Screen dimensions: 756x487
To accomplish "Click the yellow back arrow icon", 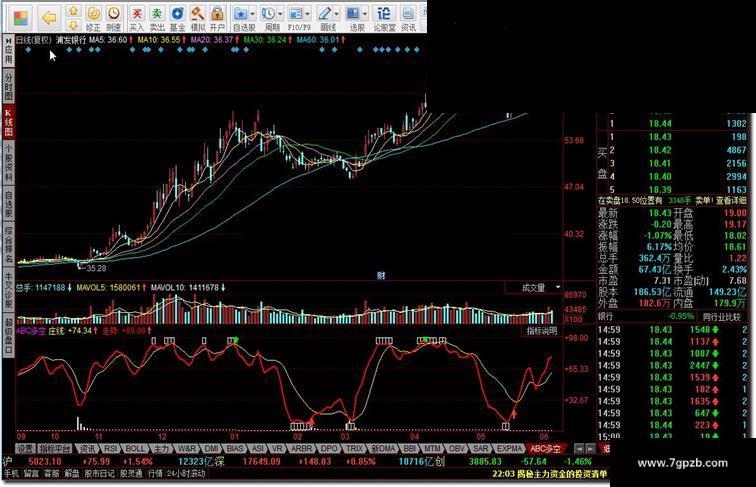I will point(49,18).
